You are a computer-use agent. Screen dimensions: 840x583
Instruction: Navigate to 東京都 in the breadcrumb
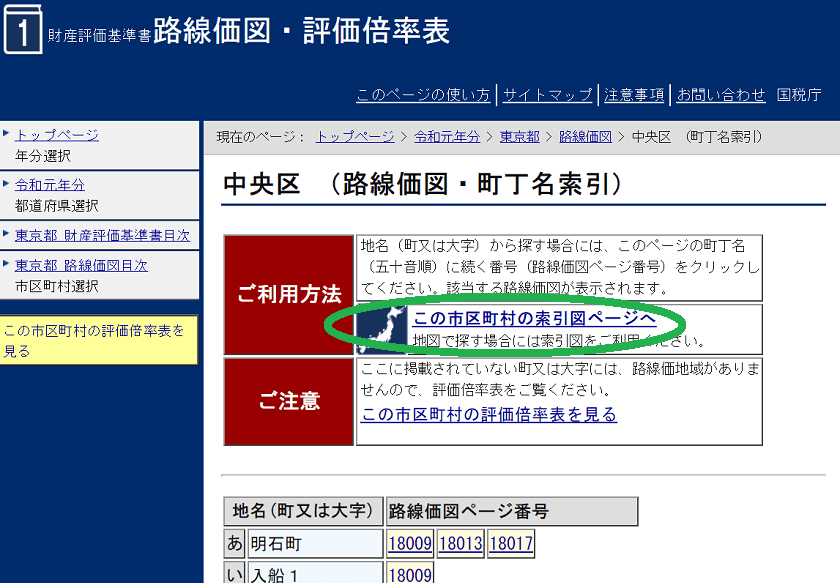tap(520, 136)
